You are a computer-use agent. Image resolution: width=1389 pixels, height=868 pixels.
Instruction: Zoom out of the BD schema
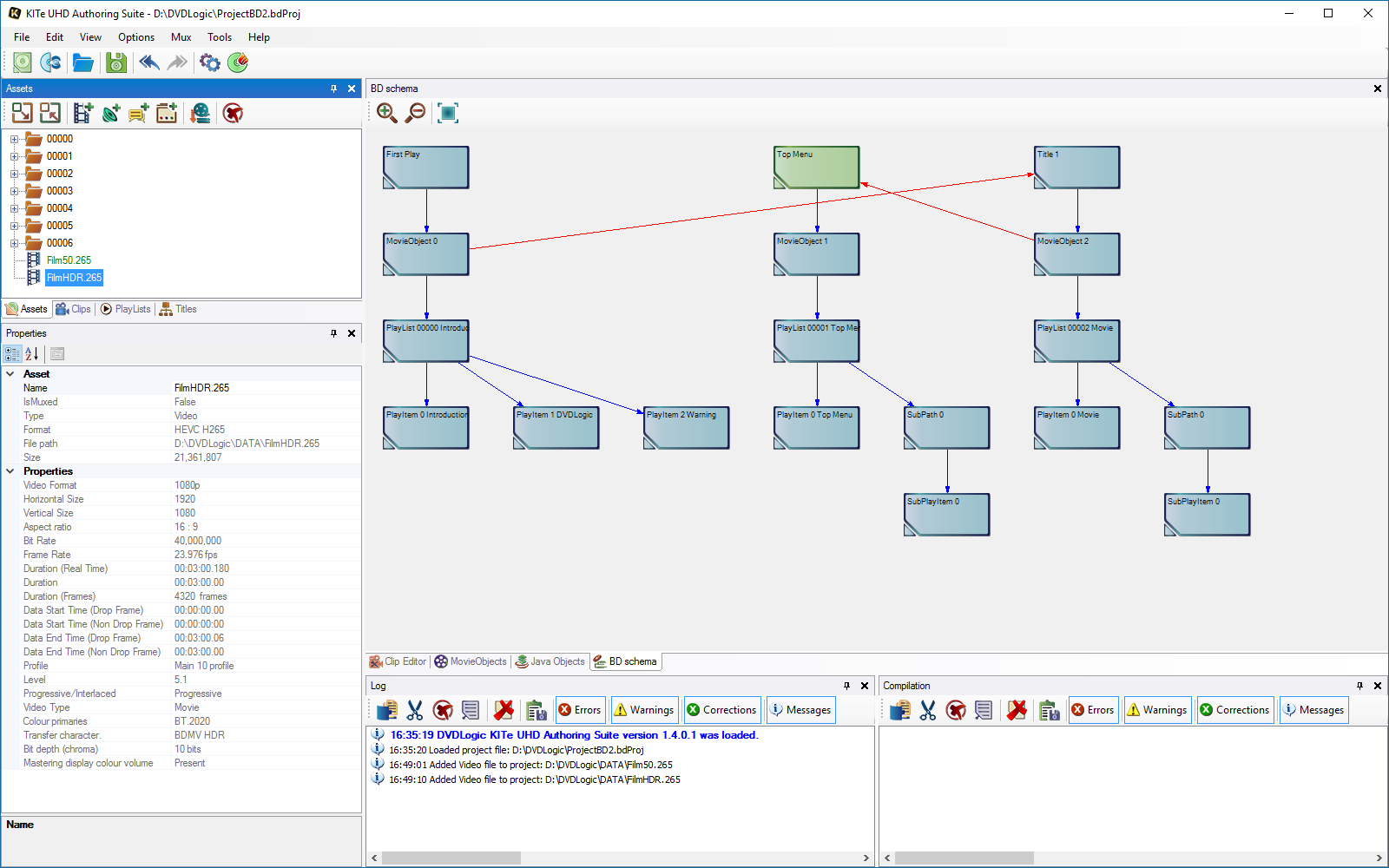pyautogui.click(x=416, y=113)
